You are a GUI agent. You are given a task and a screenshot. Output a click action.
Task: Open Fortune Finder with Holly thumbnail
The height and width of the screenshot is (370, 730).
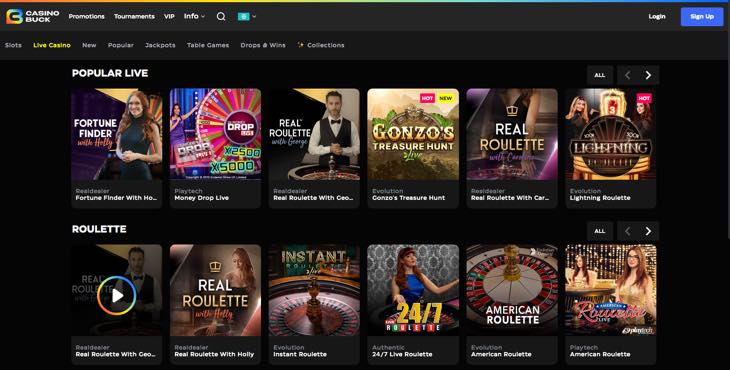point(117,134)
